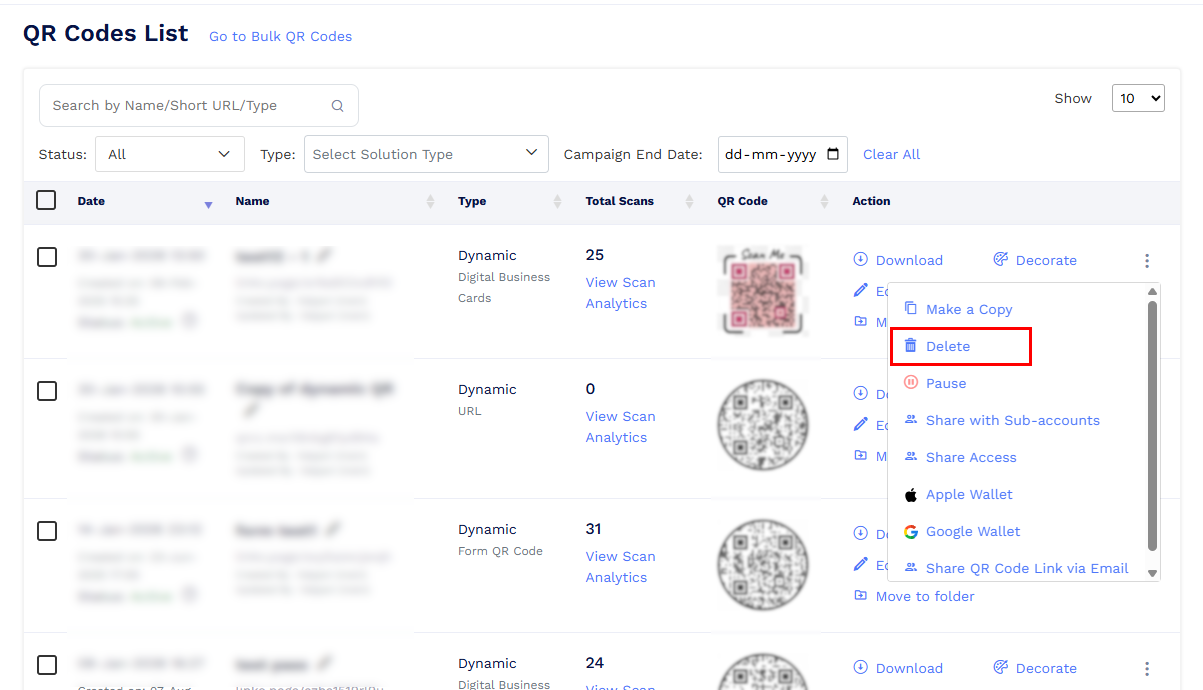Viewport: 1203px width, 690px height.
Task: Click the people icon beside Share with Sub-accounts
Action: (911, 420)
